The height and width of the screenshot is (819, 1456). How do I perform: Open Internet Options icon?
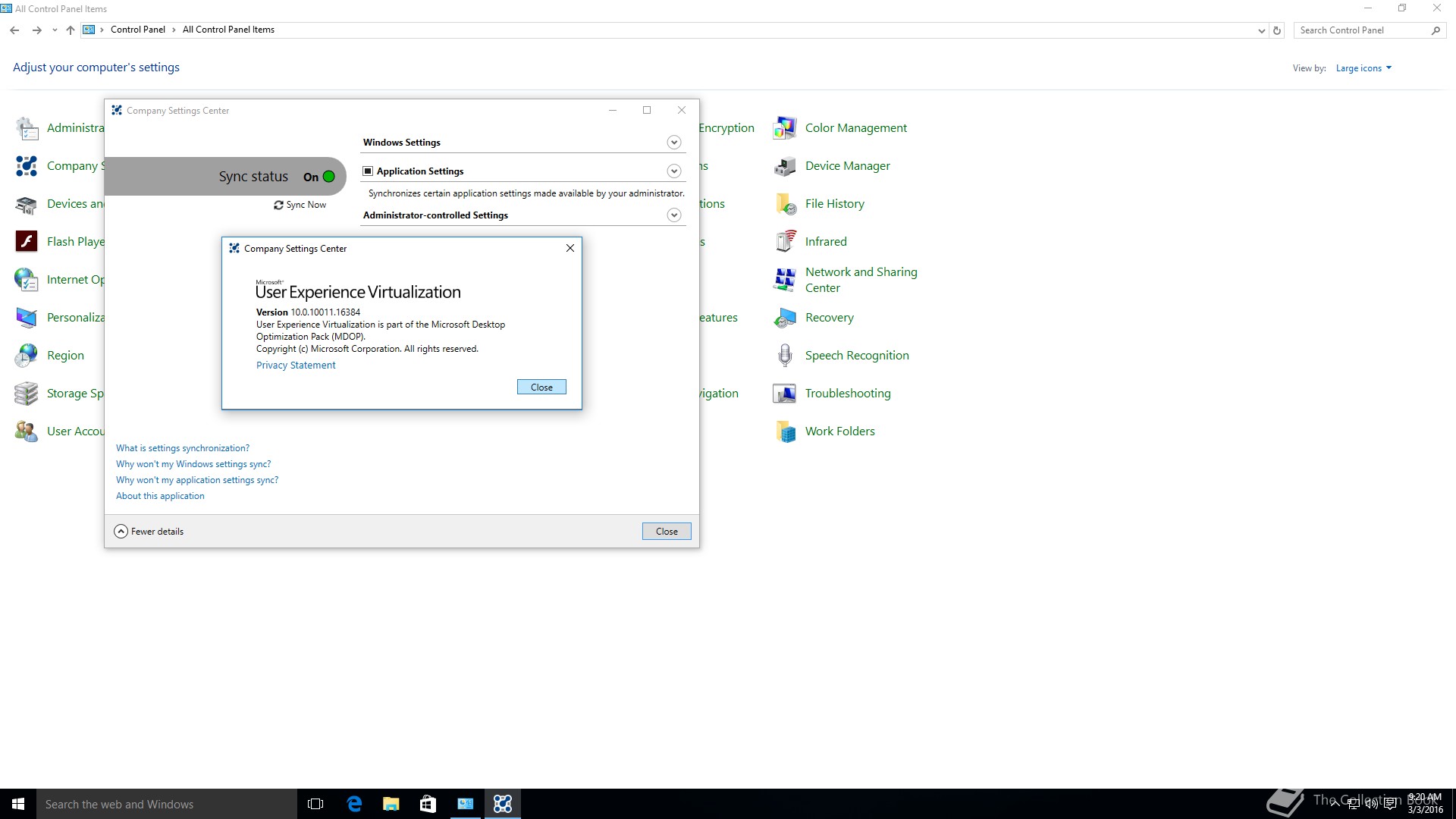(27, 280)
